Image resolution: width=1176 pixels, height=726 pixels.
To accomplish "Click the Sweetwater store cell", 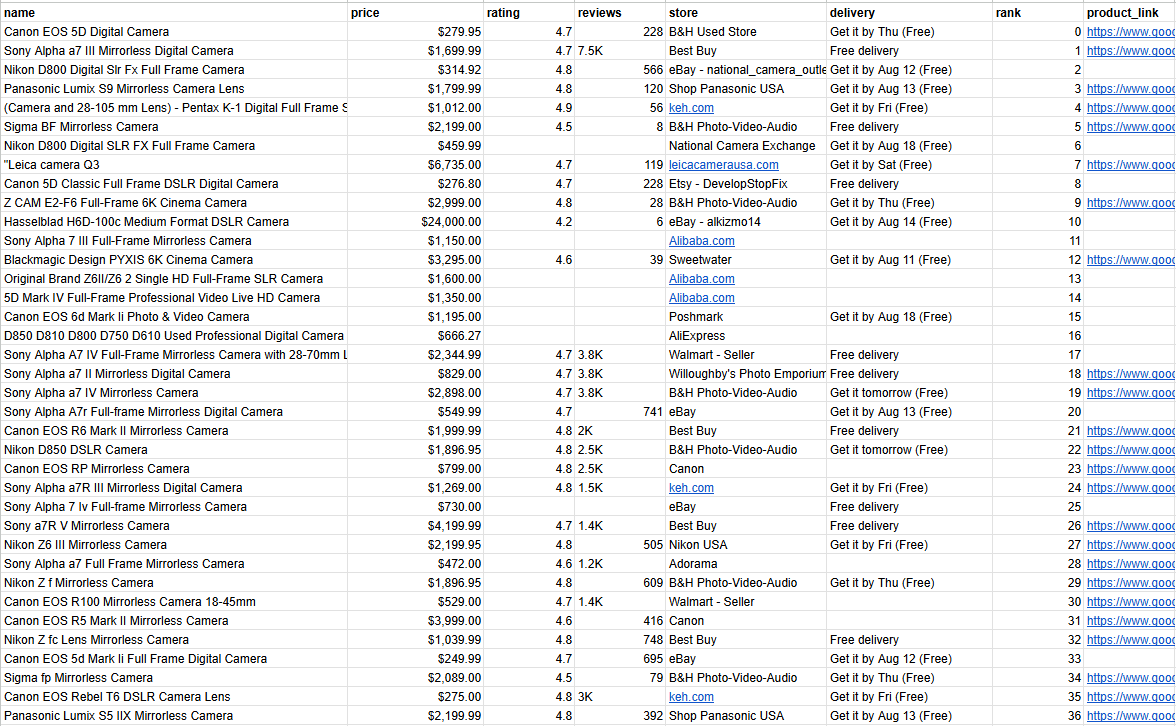I will point(745,260).
